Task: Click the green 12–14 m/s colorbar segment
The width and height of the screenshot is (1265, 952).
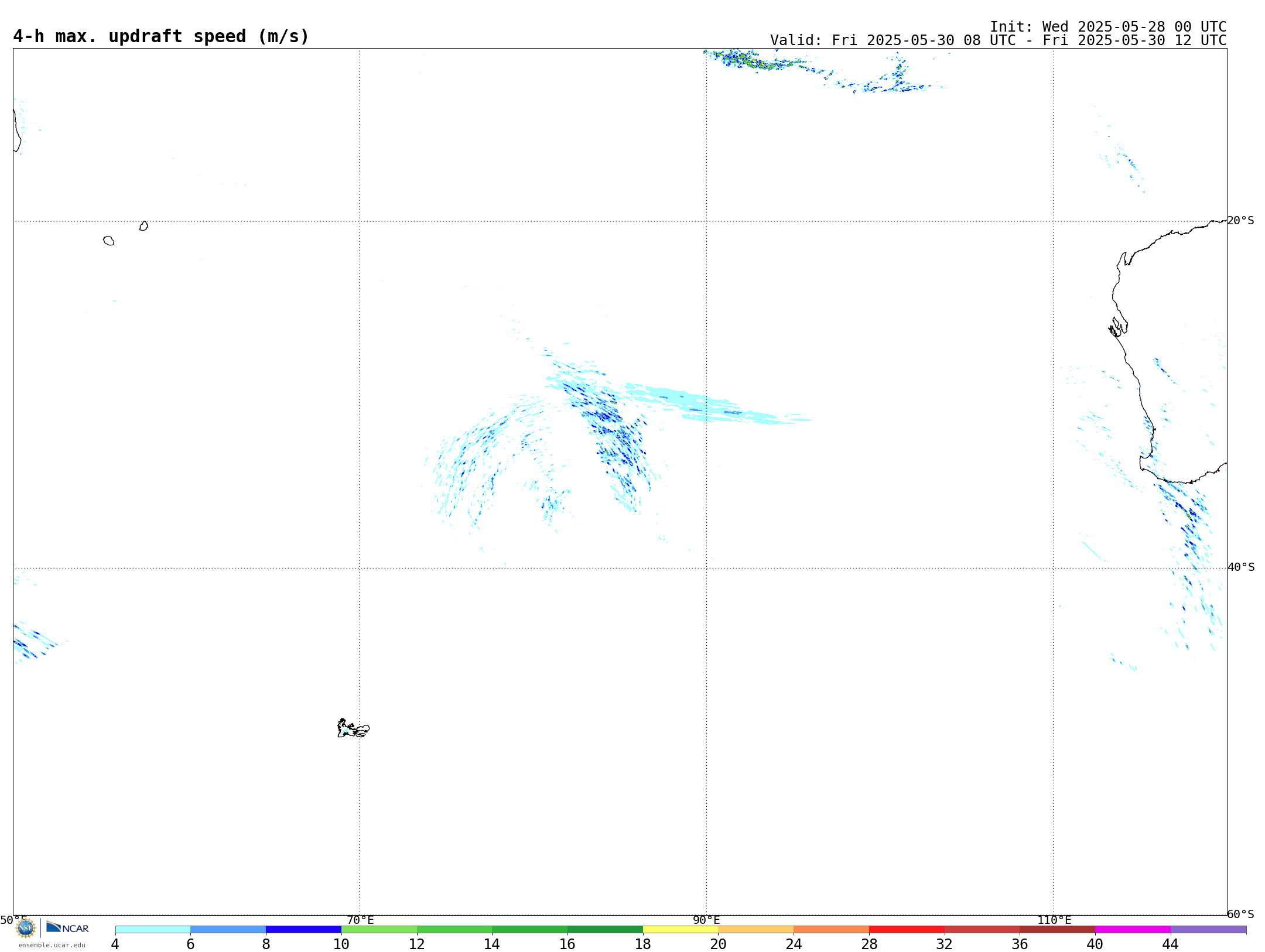Action: [454, 929]
